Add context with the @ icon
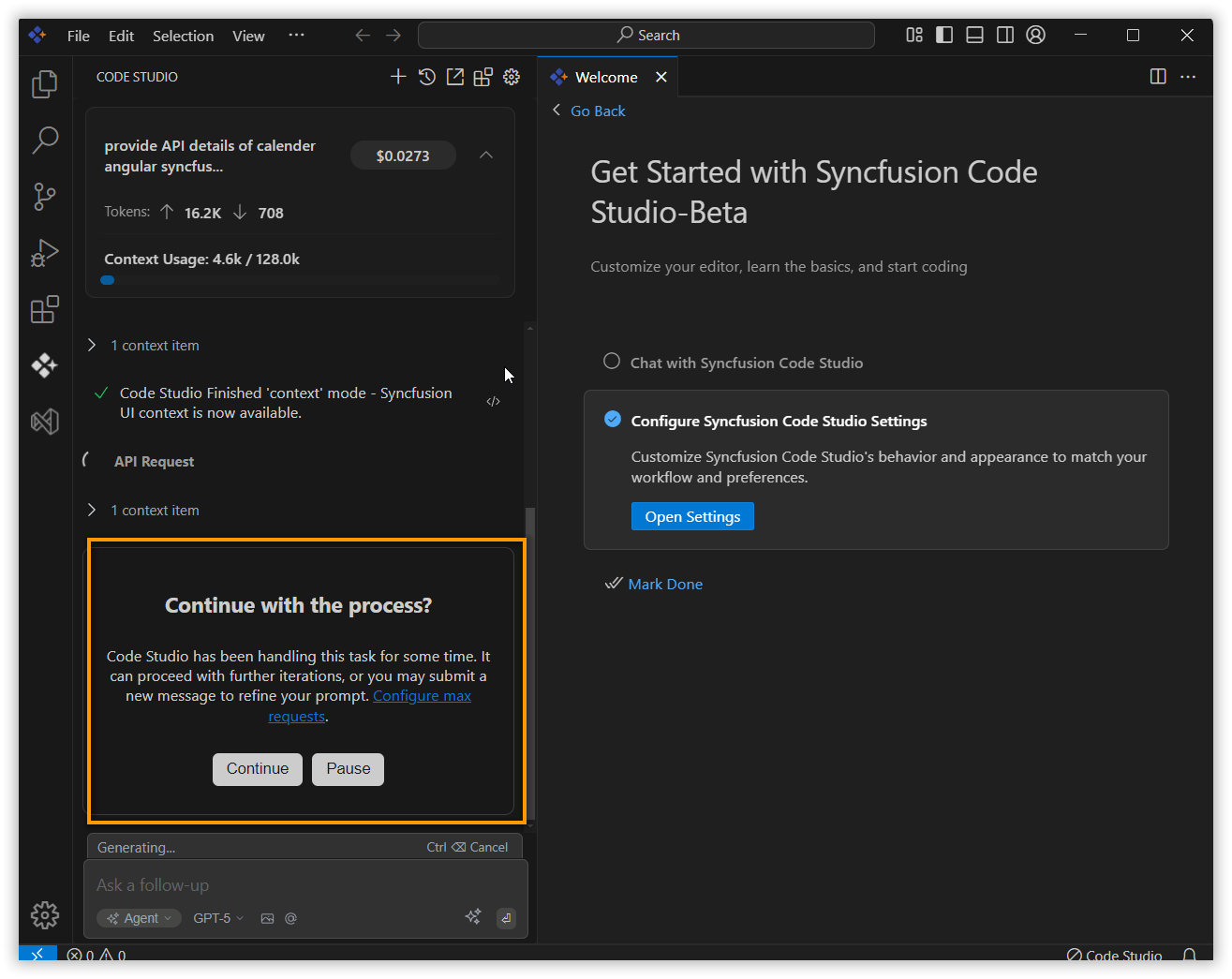 291,918
